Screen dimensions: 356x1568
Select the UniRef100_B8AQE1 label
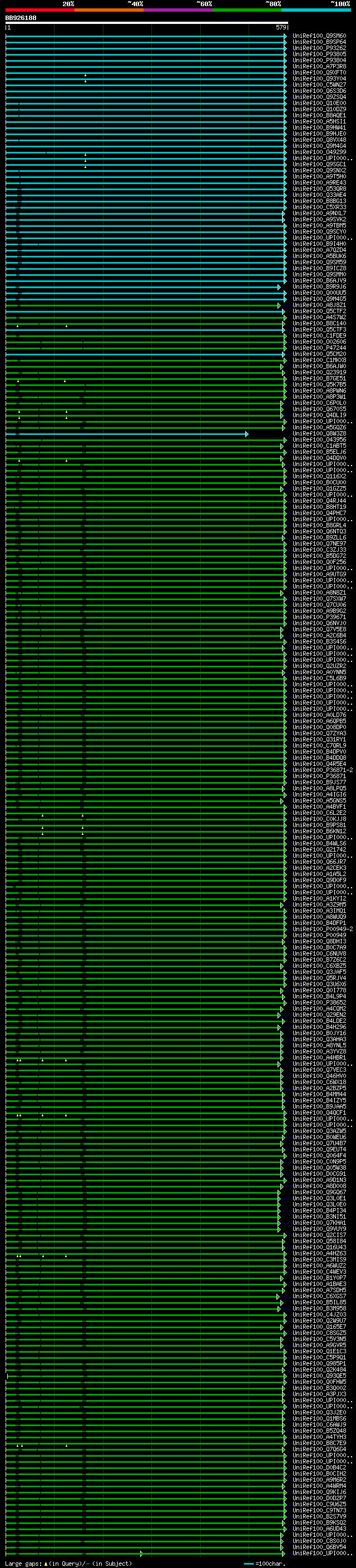point(319,115)
